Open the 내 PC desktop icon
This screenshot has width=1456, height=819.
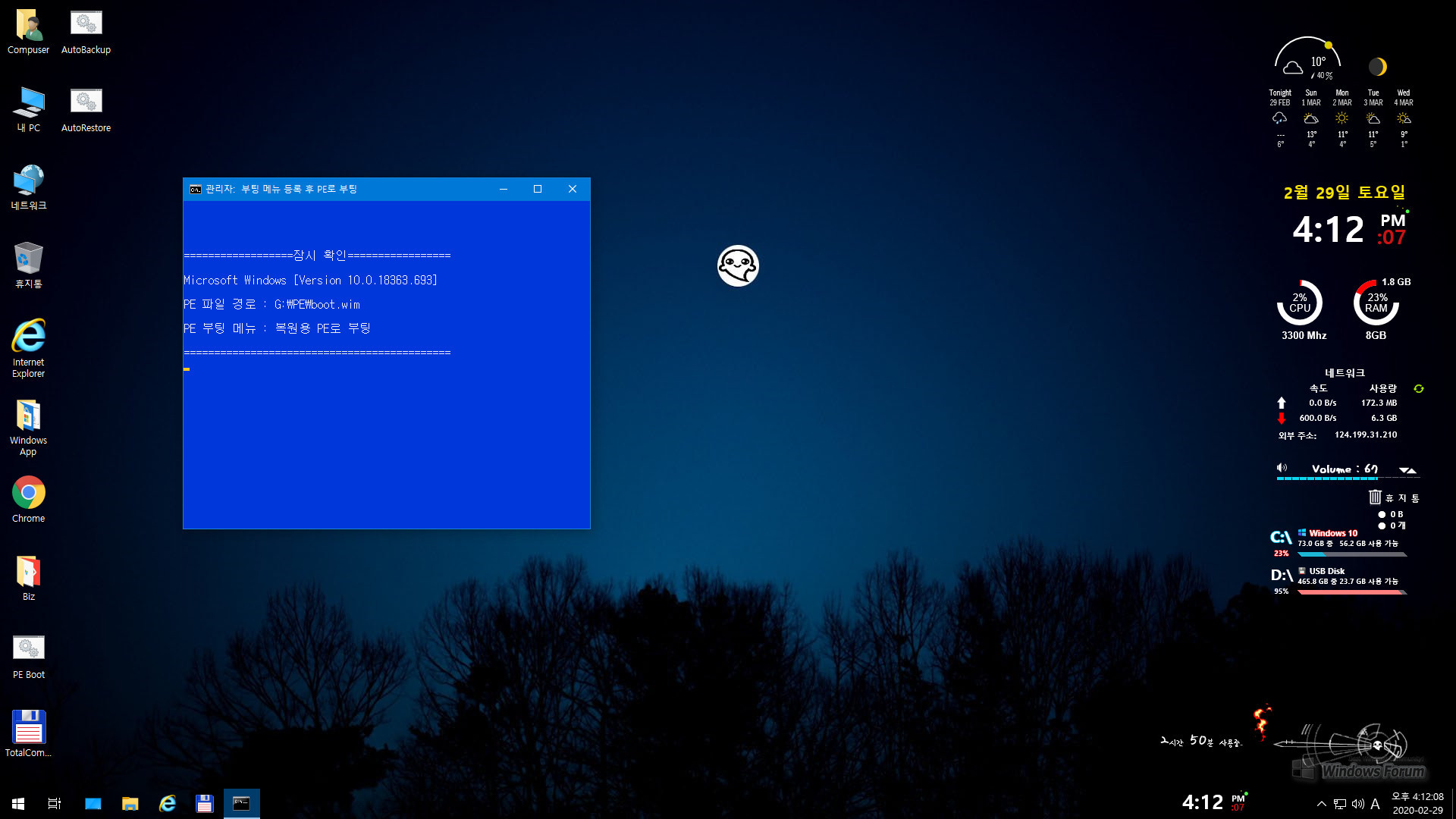coord(29,110)
